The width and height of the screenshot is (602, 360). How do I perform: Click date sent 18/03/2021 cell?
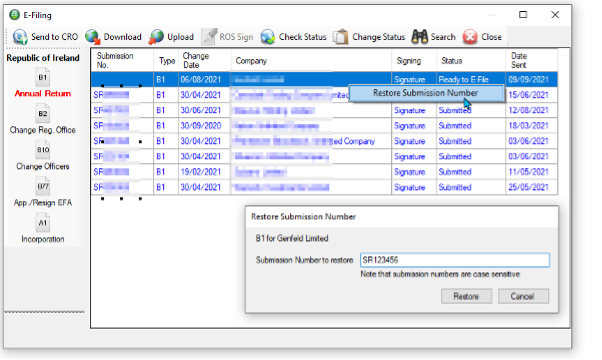pos(531,126)
